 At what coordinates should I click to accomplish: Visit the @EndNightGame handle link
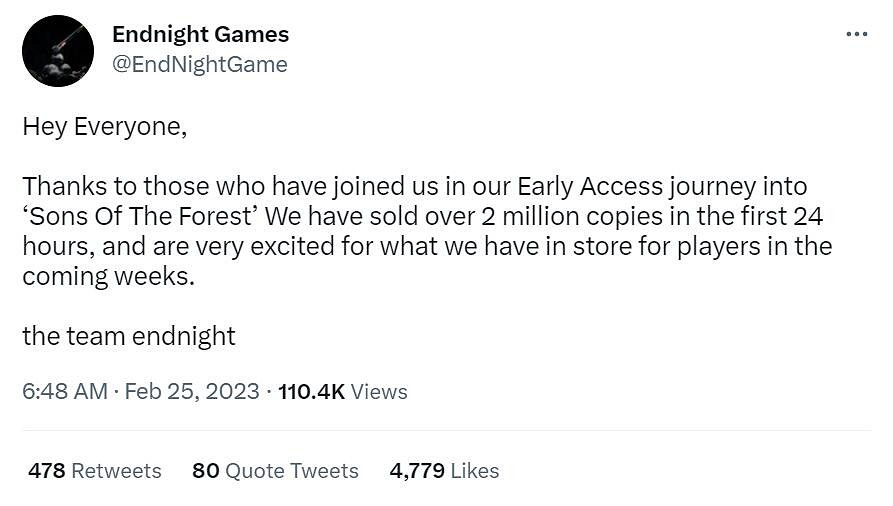(x=200, y=65)
